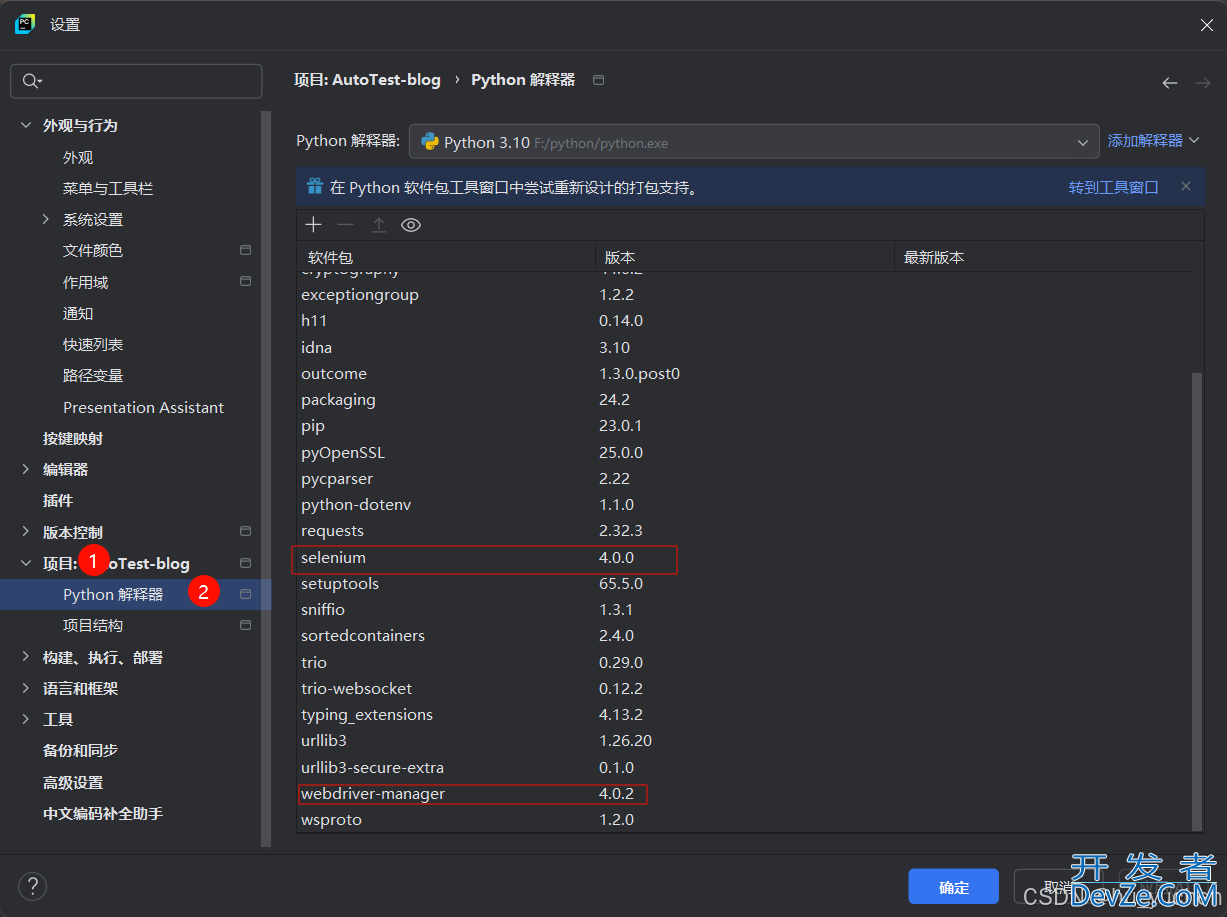Image resolution: width=1227 pixels, height=917 pixels.
Task: Click the remove package minus icon
Action: click(x=345, y=225)
